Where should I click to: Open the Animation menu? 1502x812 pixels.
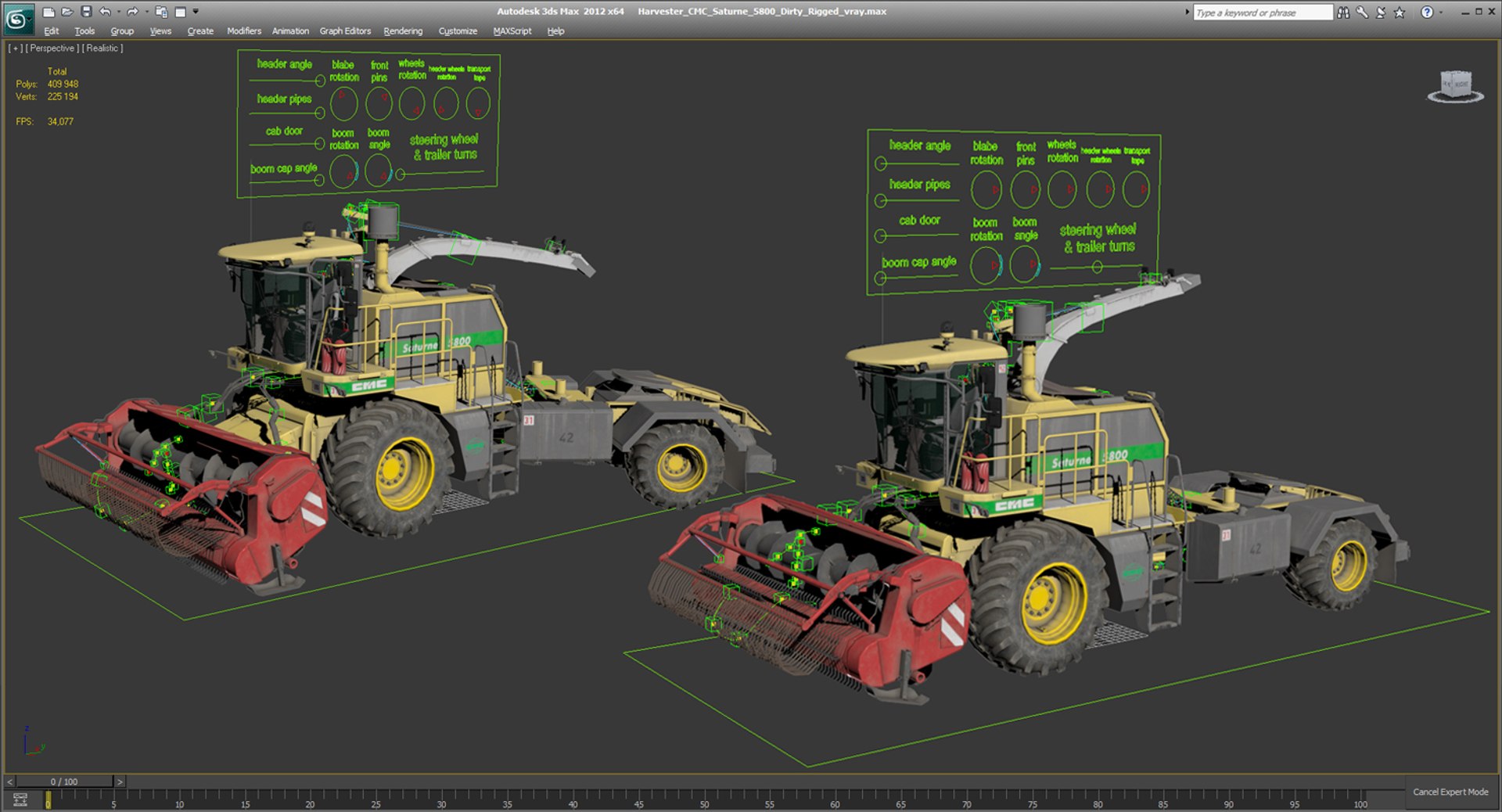click(x=290, y=31)
